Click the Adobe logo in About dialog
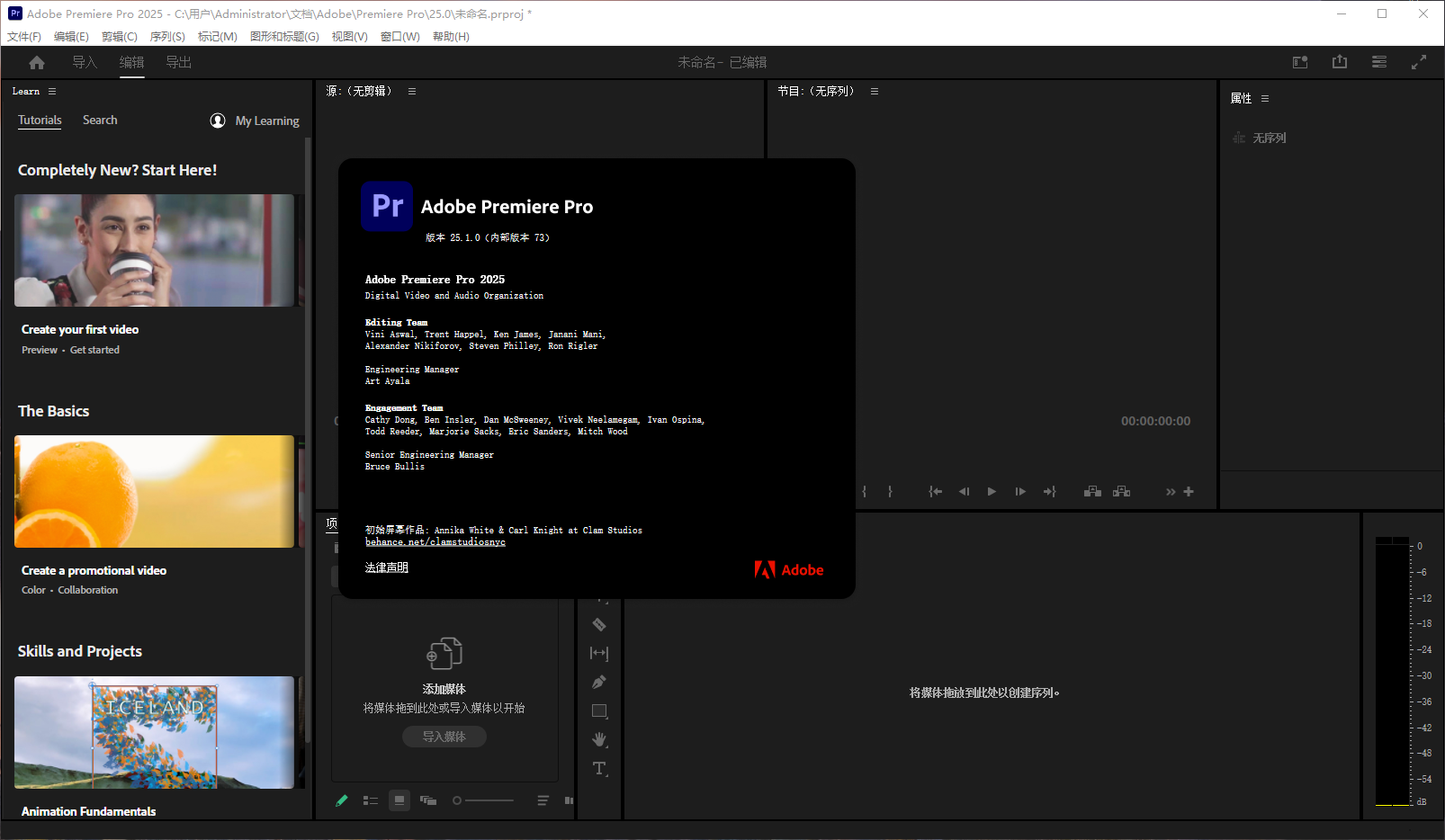1445x840 pixels. (x=789, y=569)
